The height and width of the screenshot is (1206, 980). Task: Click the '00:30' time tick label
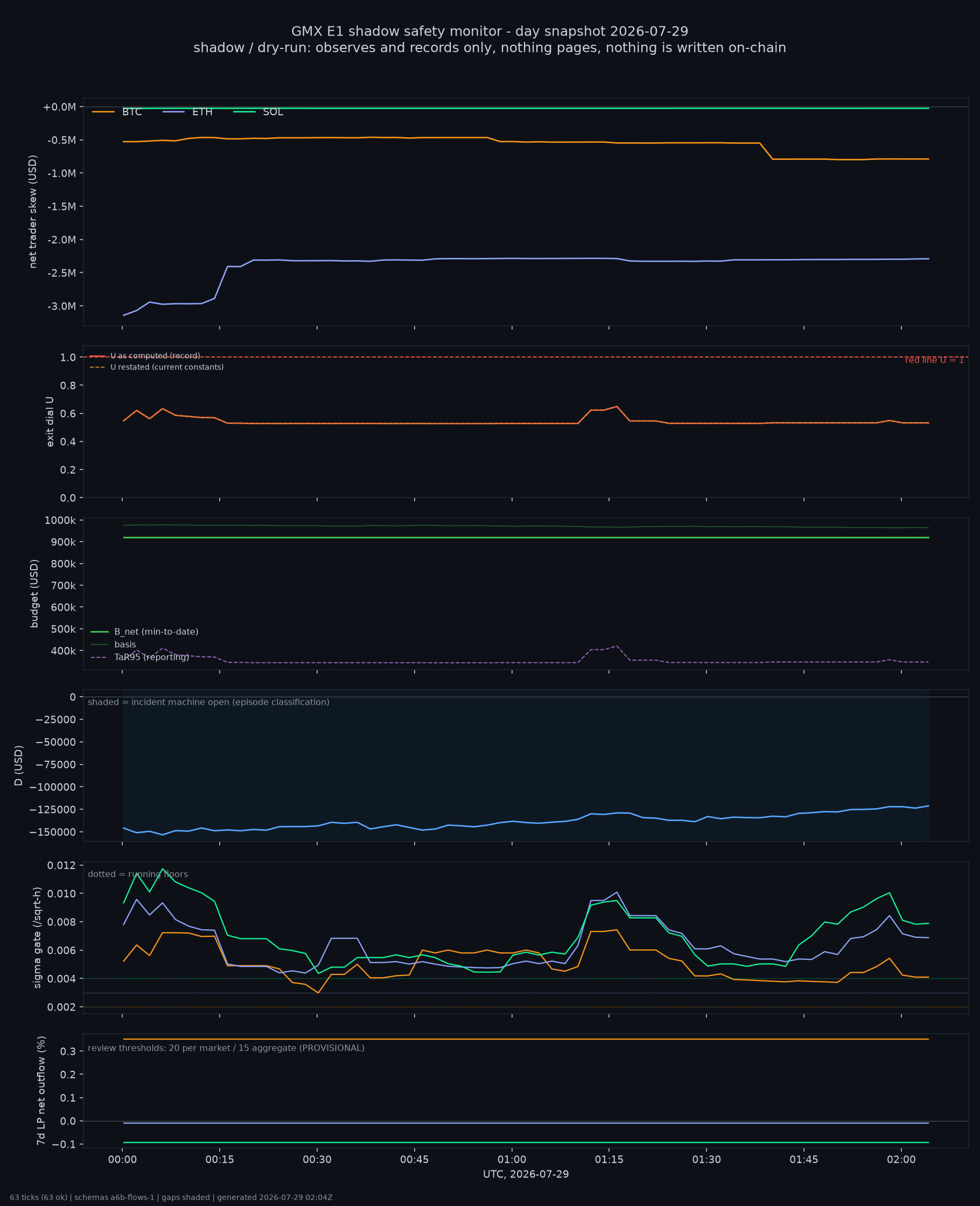[317, 1160]
